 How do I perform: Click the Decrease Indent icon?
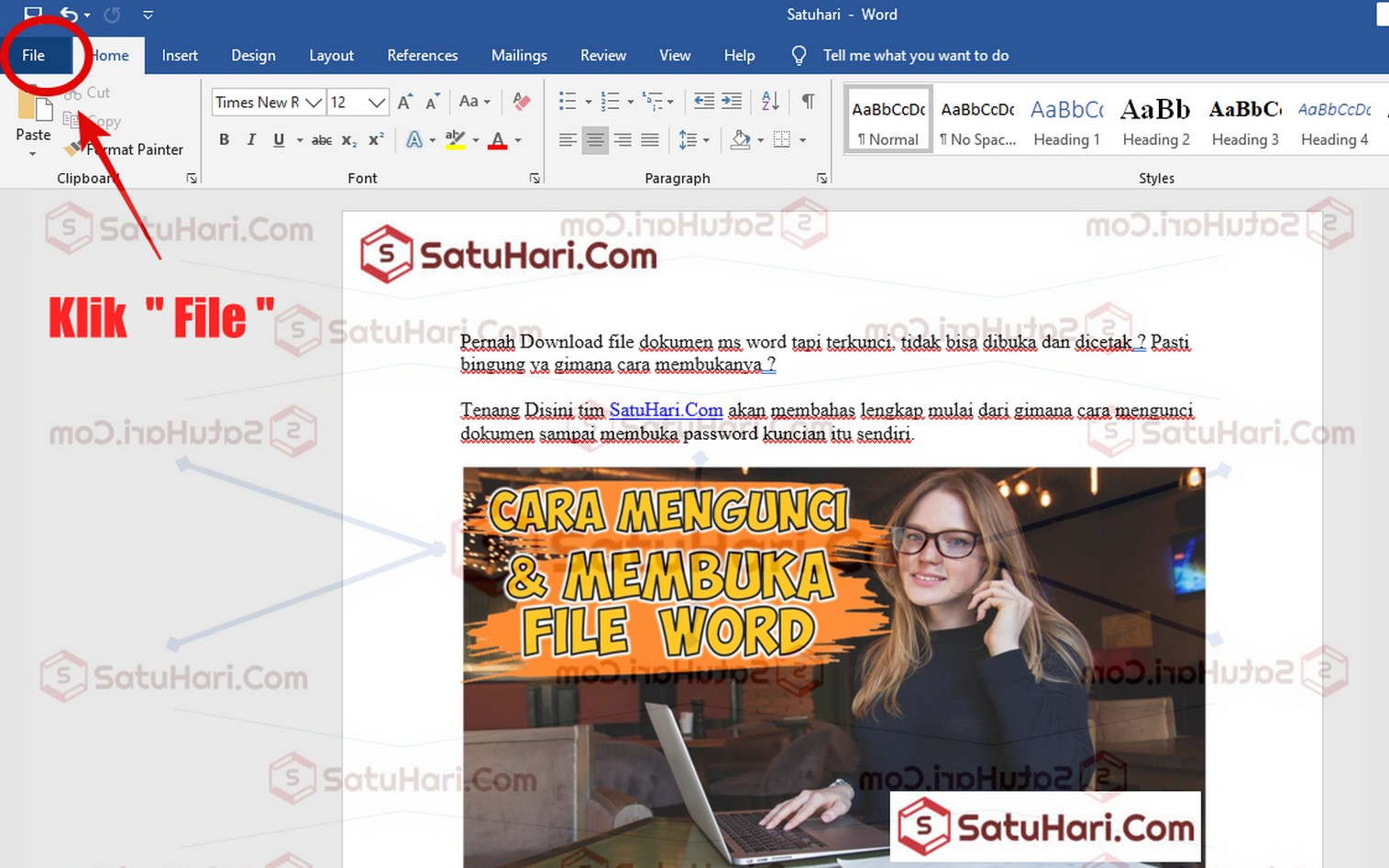(x=704, y=101)
